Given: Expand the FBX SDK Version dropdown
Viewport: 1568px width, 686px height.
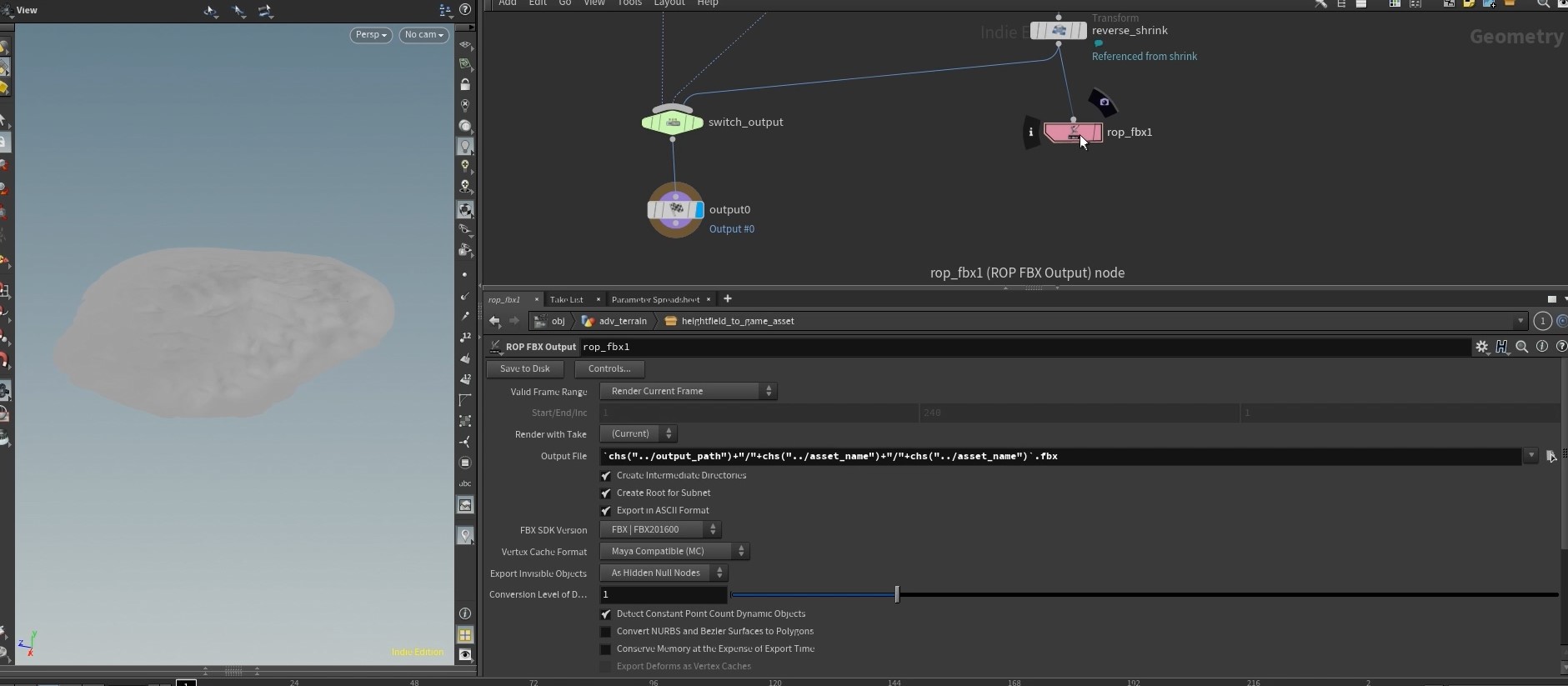Looking at the screenshot, I should point(660,529).
